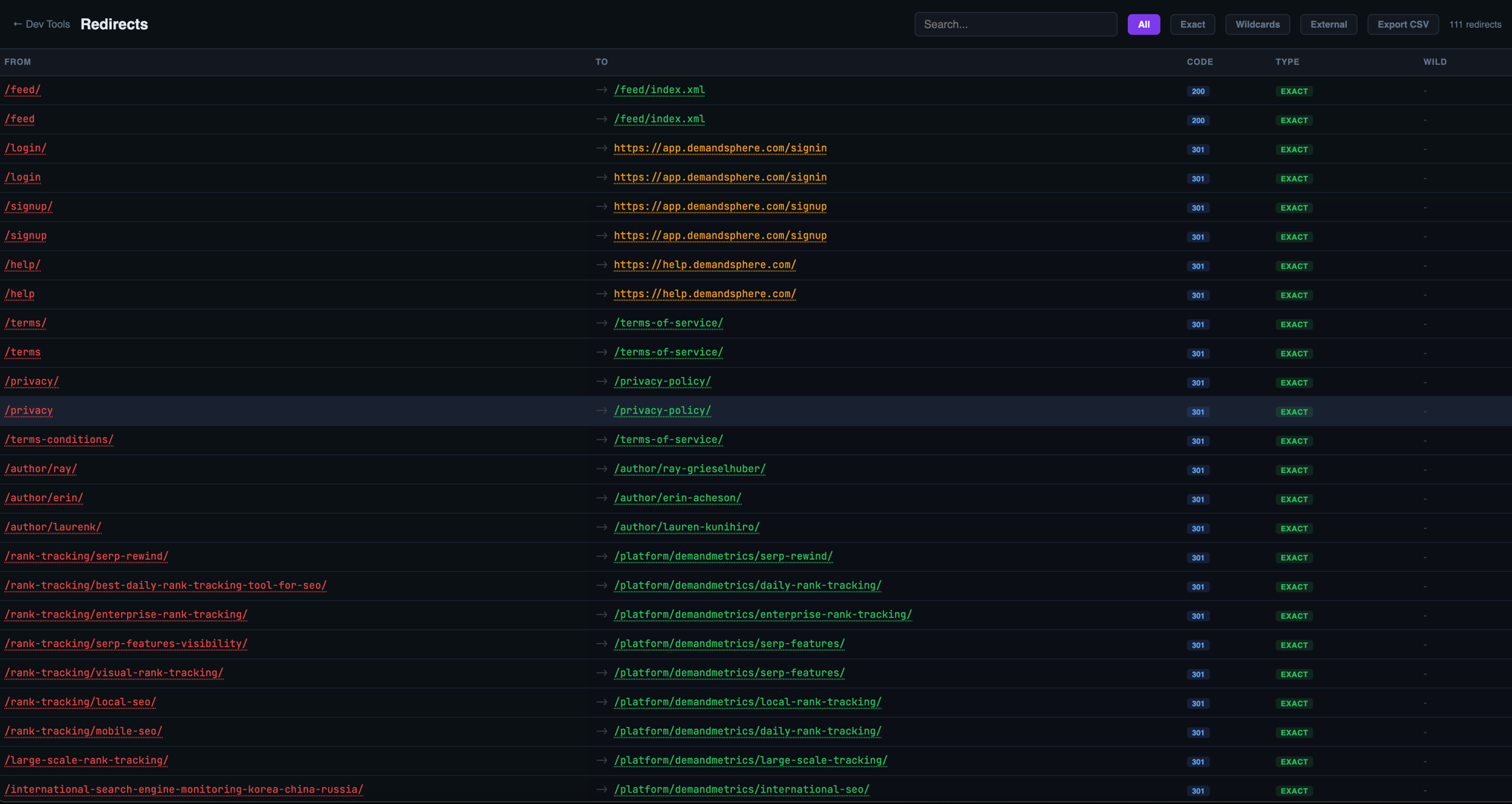Click the /large-scale-rank-tracking/ source link
Image resolution: width=1512 pixels, height=804 pixels.
click(x=86, y=760)
